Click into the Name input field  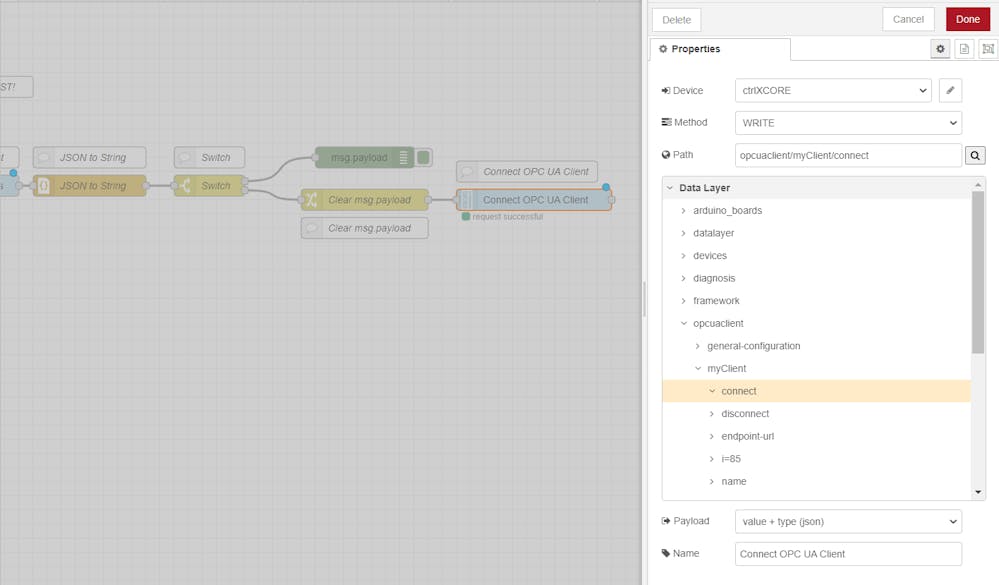[x=848, y=554]
